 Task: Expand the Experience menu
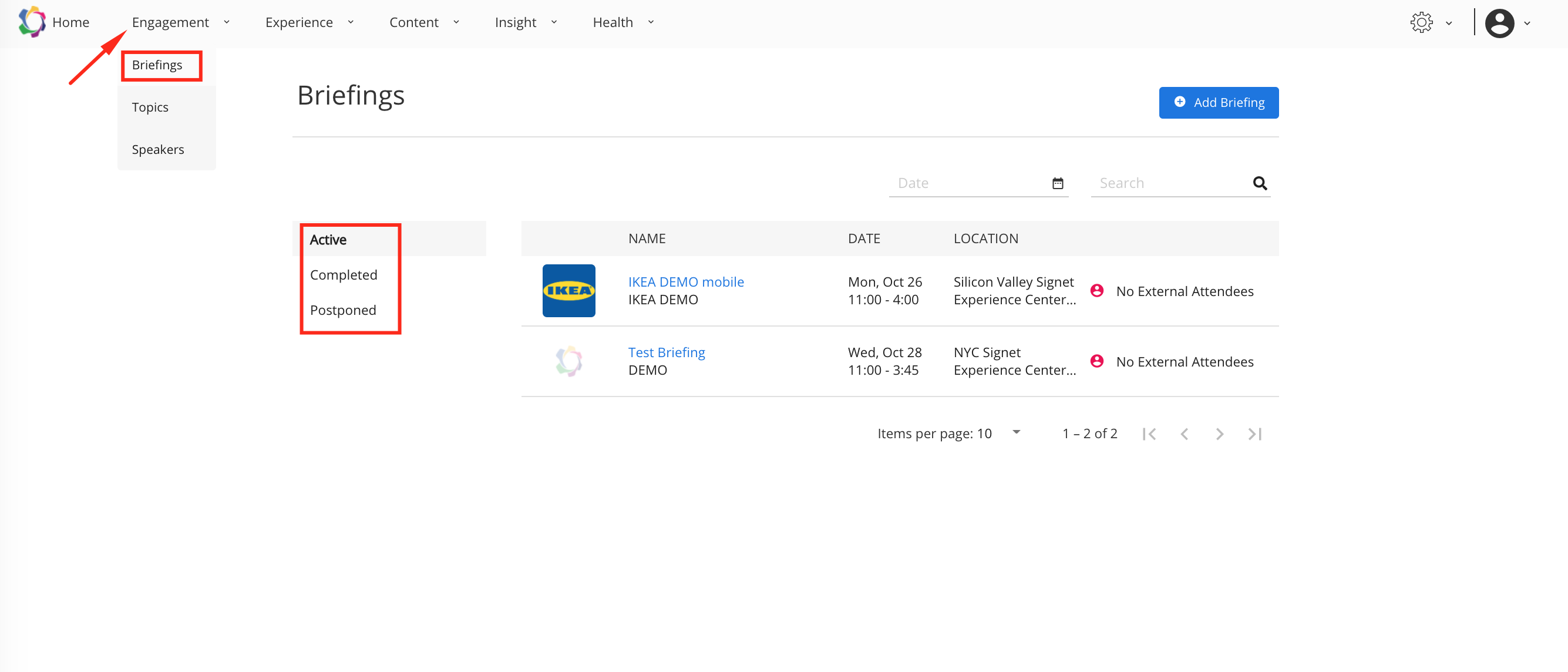tap(309, 22)
